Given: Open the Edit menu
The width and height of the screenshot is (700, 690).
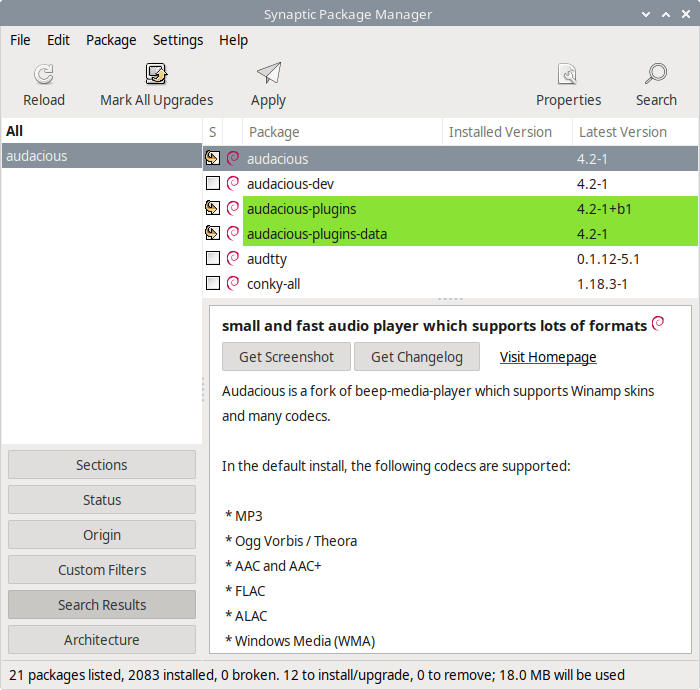Looking at the screenshot, I should pos(58,40).
